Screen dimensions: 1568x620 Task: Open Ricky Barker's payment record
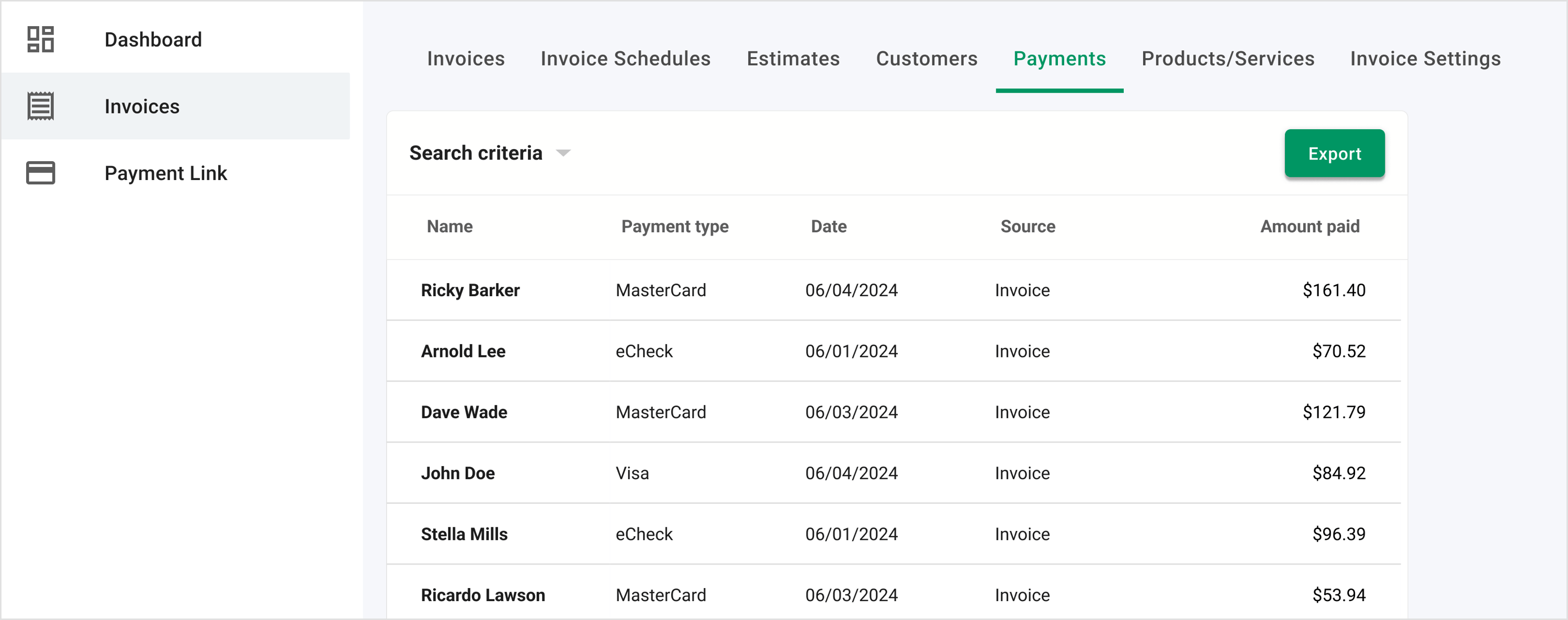click(x=470, y=290)
